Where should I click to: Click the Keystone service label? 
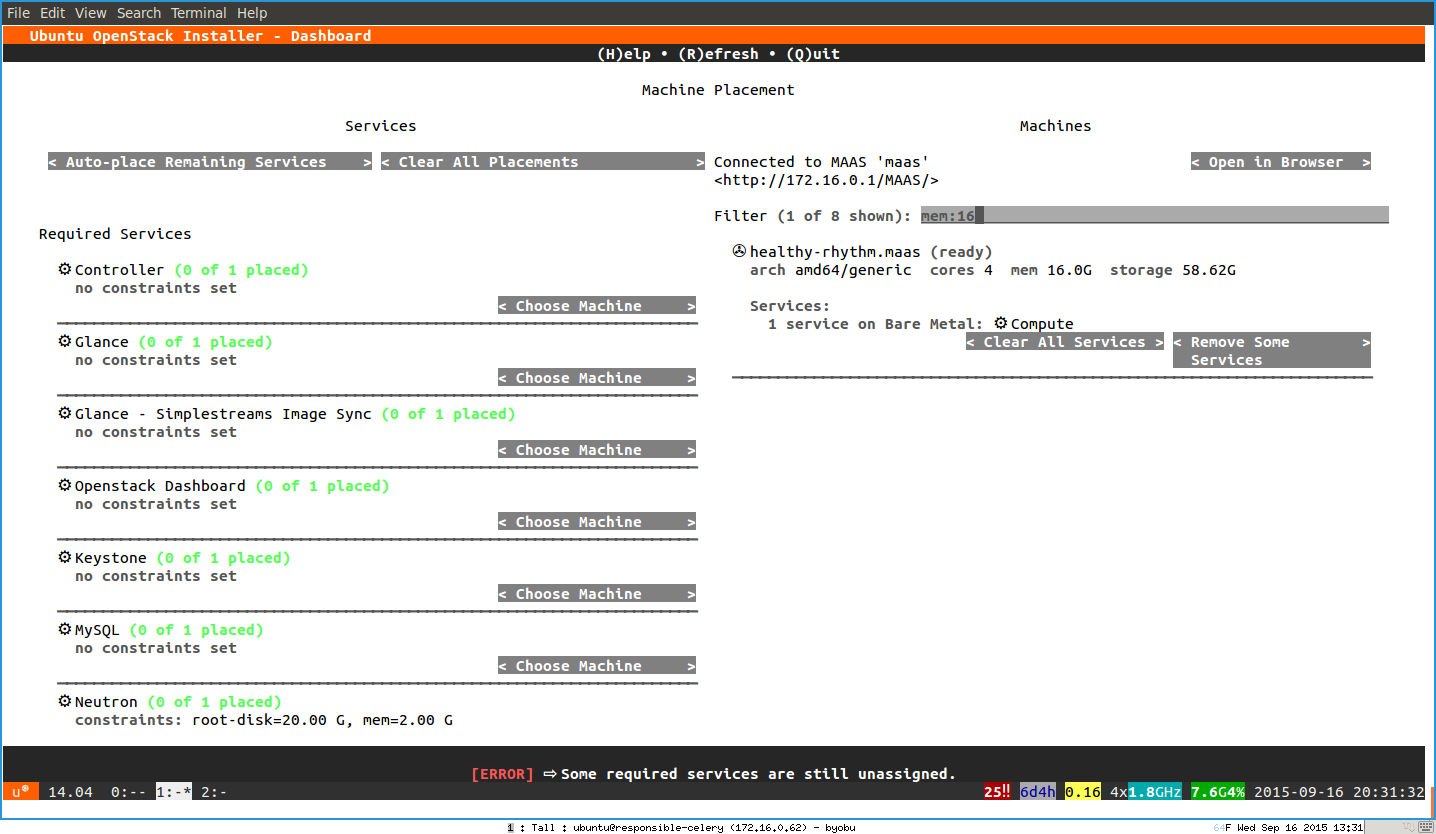click(111, 558)
